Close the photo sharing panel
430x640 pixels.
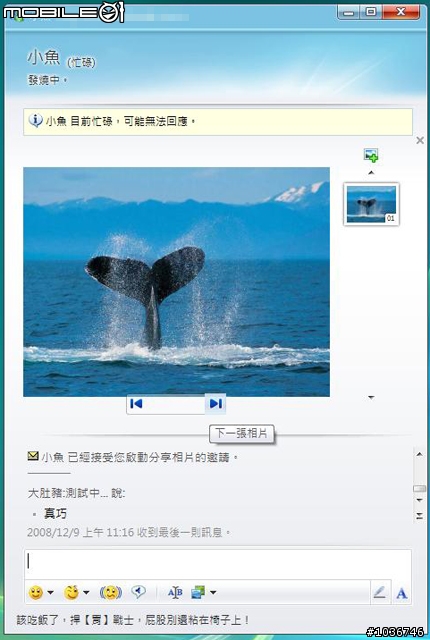(x=420, y=140)
